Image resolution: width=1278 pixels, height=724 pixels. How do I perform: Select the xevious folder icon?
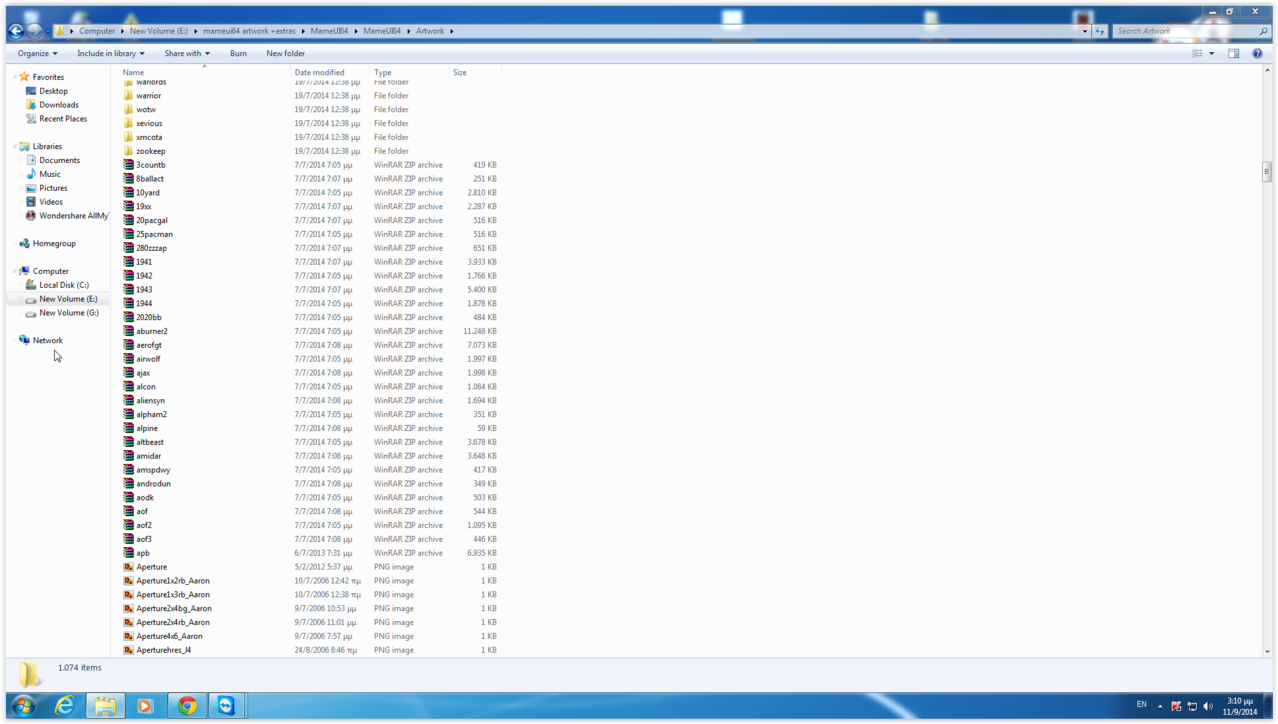pyautogui.click(x=128, y=123)
